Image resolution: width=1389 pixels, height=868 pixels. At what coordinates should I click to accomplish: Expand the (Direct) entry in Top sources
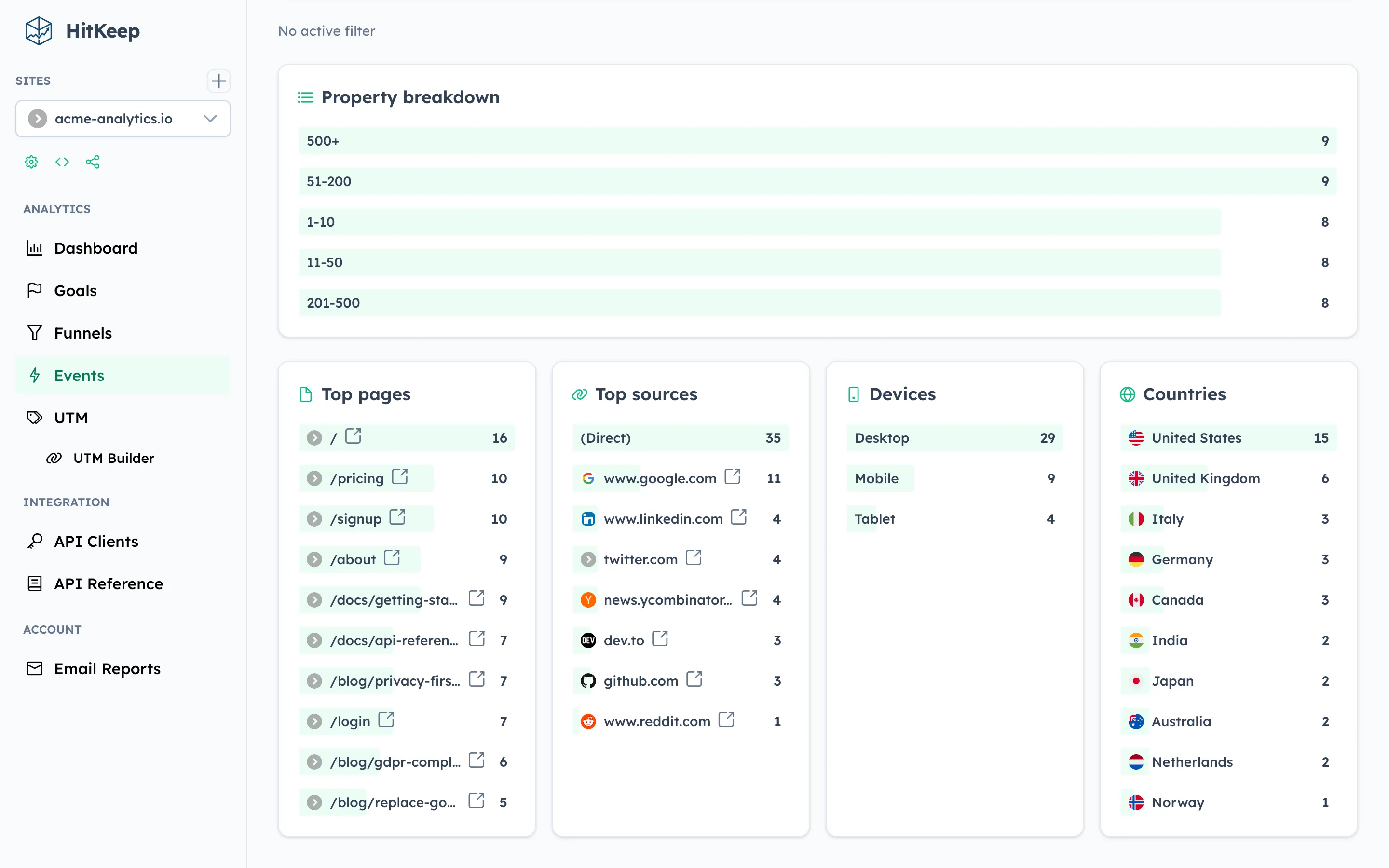click(605, 437)
